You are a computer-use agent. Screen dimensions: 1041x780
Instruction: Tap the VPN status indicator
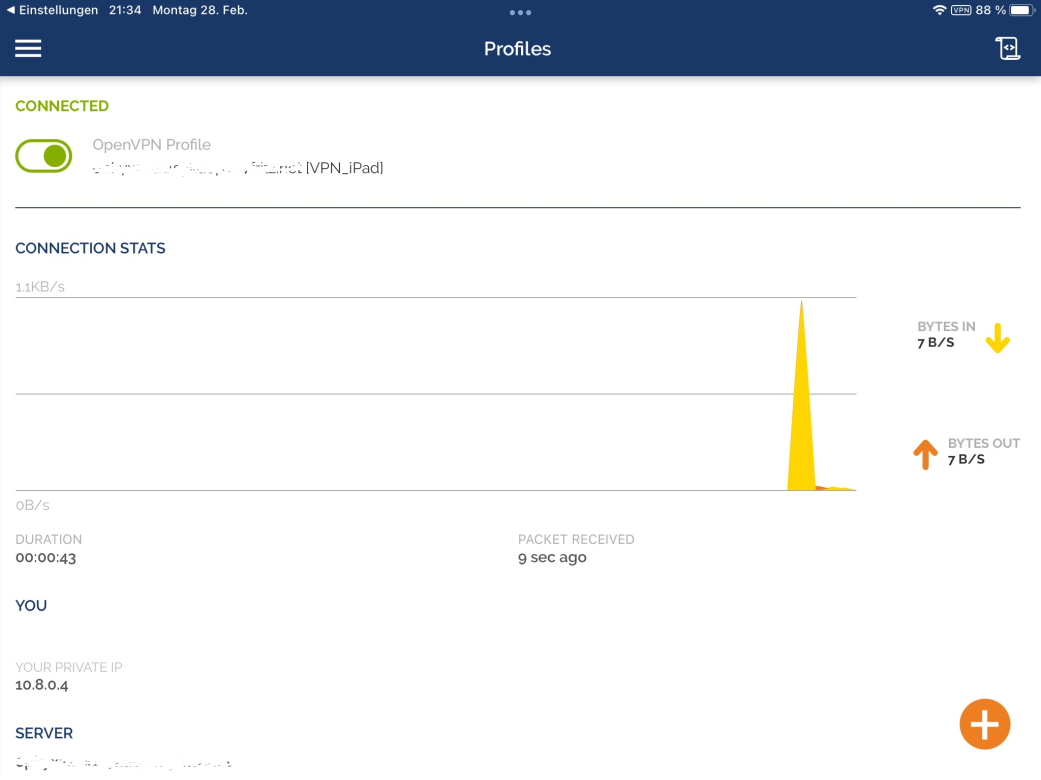tap(960, 10)
